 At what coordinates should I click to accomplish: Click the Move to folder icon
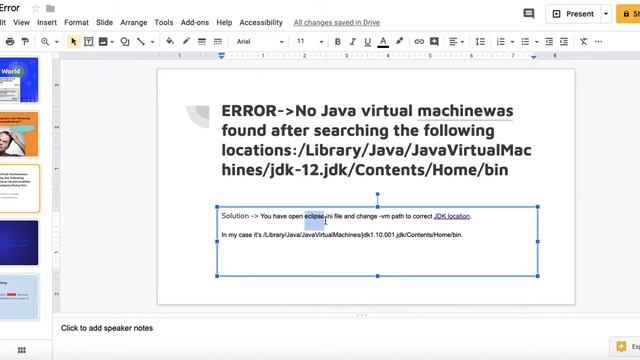click(x=50, y=8)
